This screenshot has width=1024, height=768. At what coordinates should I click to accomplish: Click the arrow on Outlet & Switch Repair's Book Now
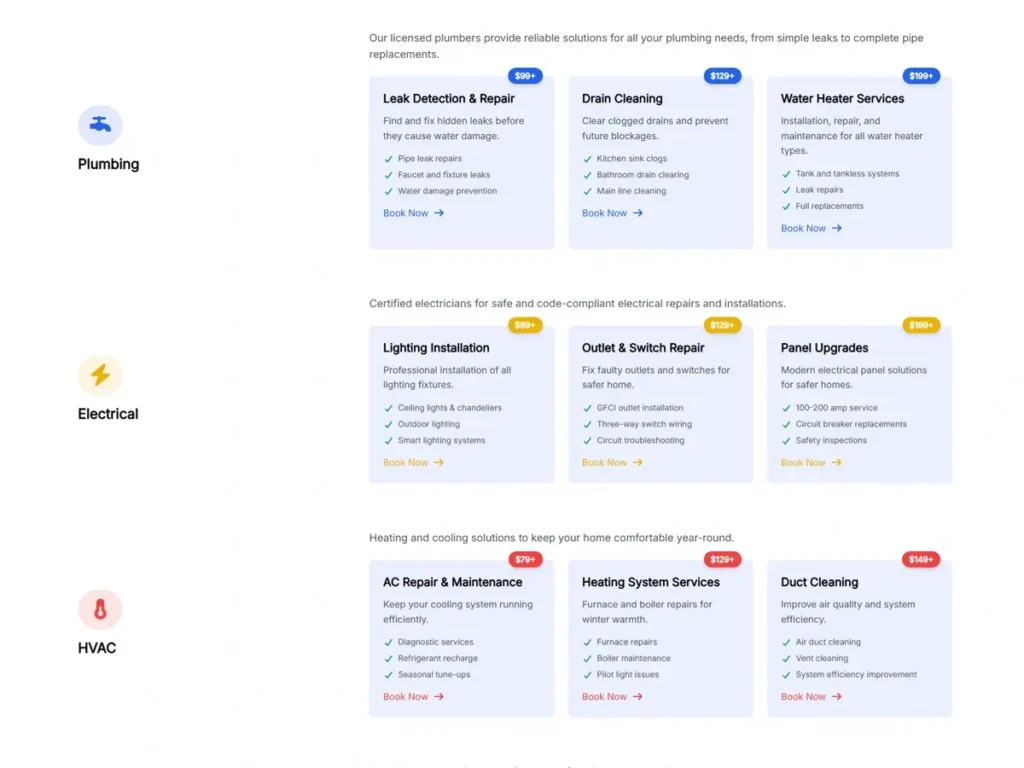(635, 462)
